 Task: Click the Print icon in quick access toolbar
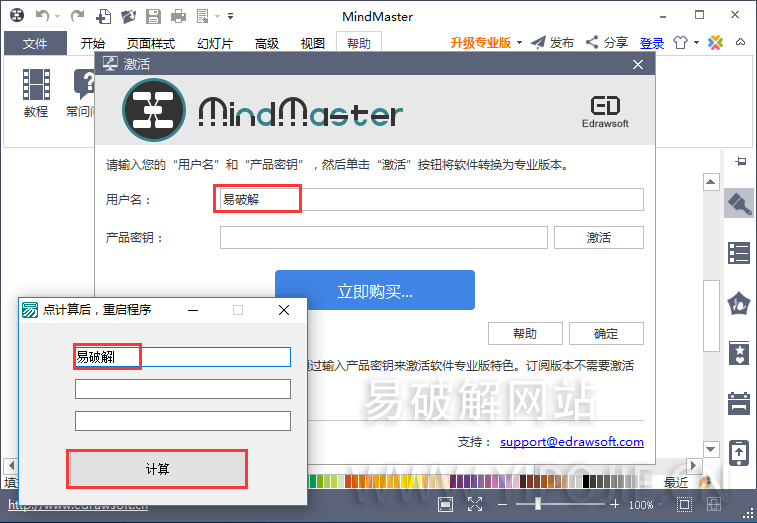[x=178, y=16]
